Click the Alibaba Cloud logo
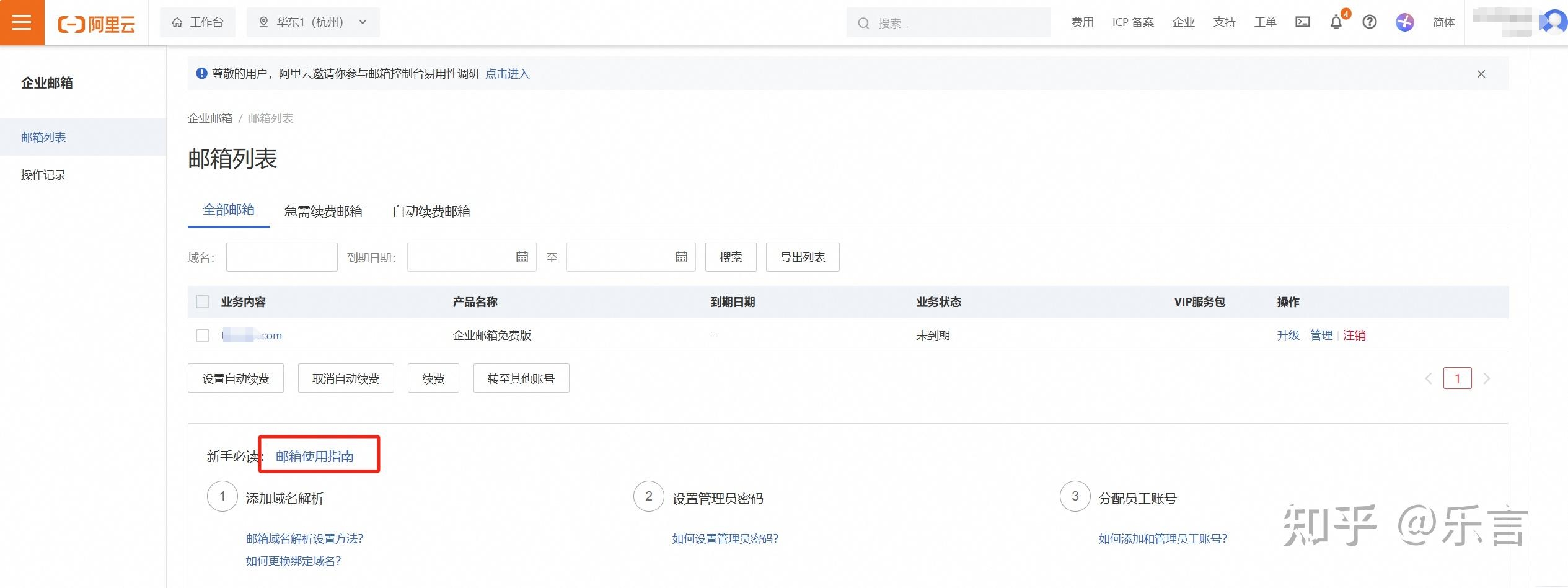This screenshot has width=1568, height=588. pos(96,22)
